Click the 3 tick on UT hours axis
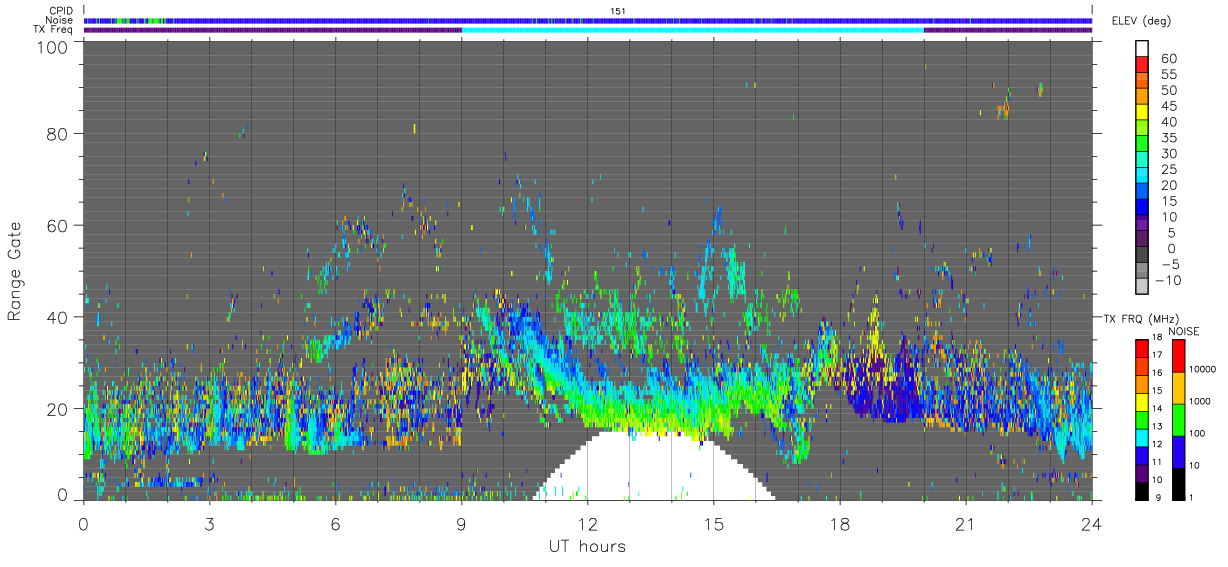 (x=210, y=523)
